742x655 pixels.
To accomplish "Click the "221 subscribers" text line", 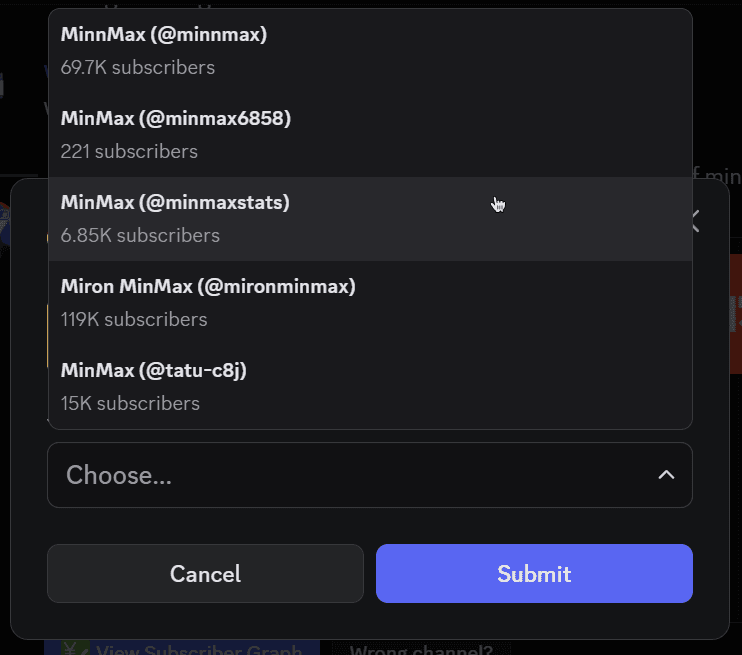I will [129, 152].
